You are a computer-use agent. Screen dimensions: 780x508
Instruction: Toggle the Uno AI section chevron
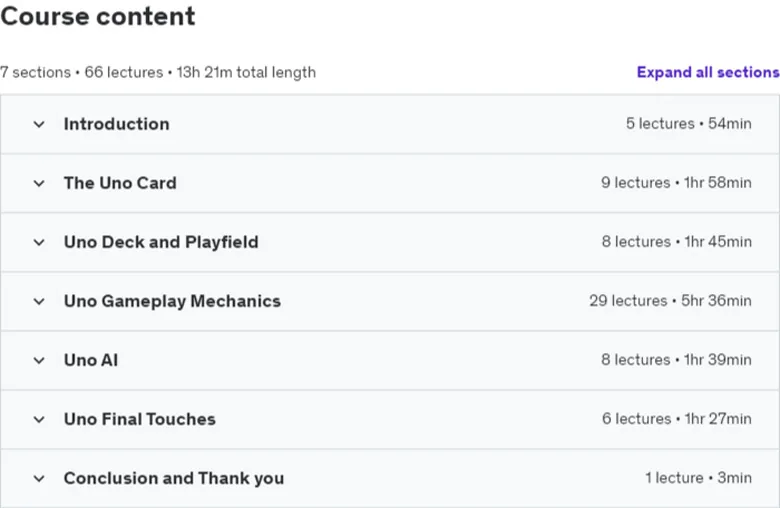pyautogui.click(x=39, y=360)
